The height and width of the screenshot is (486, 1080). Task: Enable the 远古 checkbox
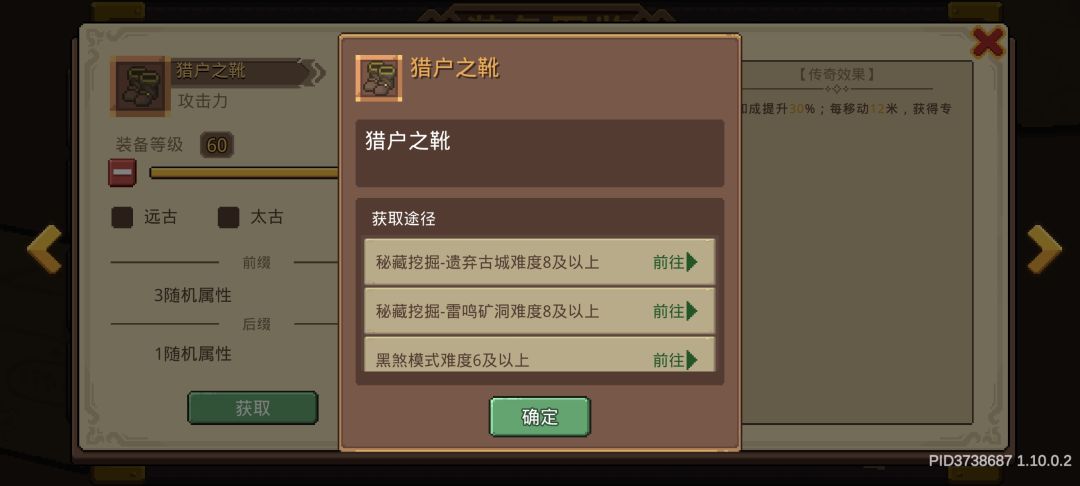coord(123,218)
